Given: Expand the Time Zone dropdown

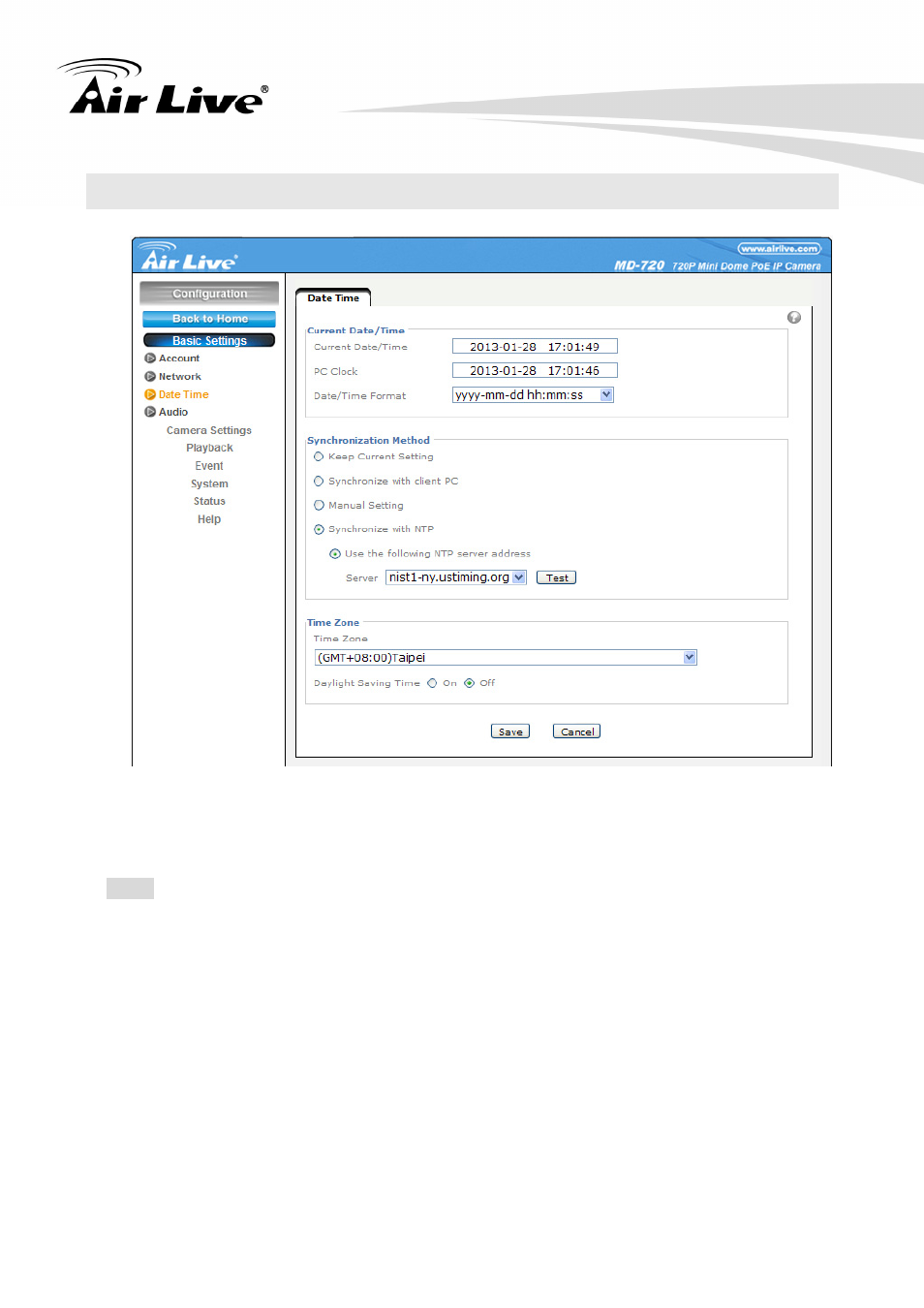Looking at the screenshot, I should (x=506, y=658).
